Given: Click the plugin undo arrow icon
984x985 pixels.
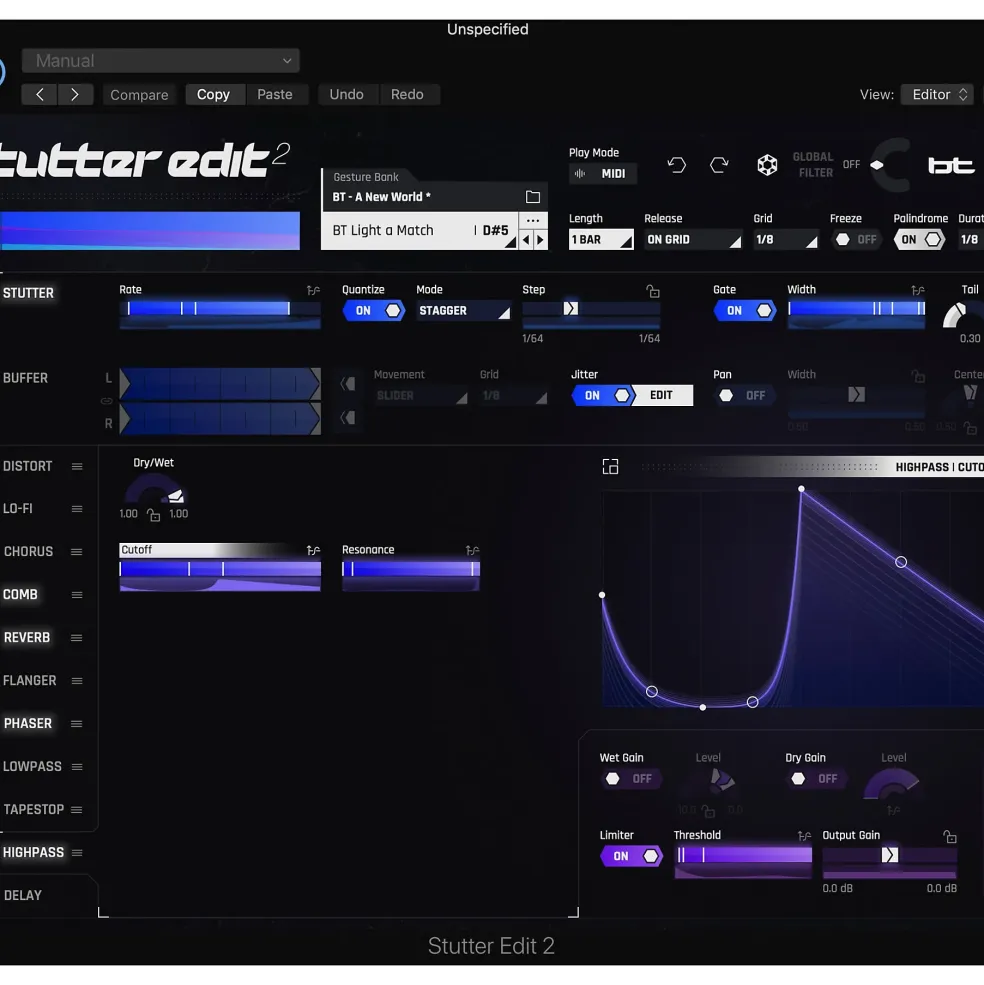Looking at the screenshot, I should click(x=677, y=165).
